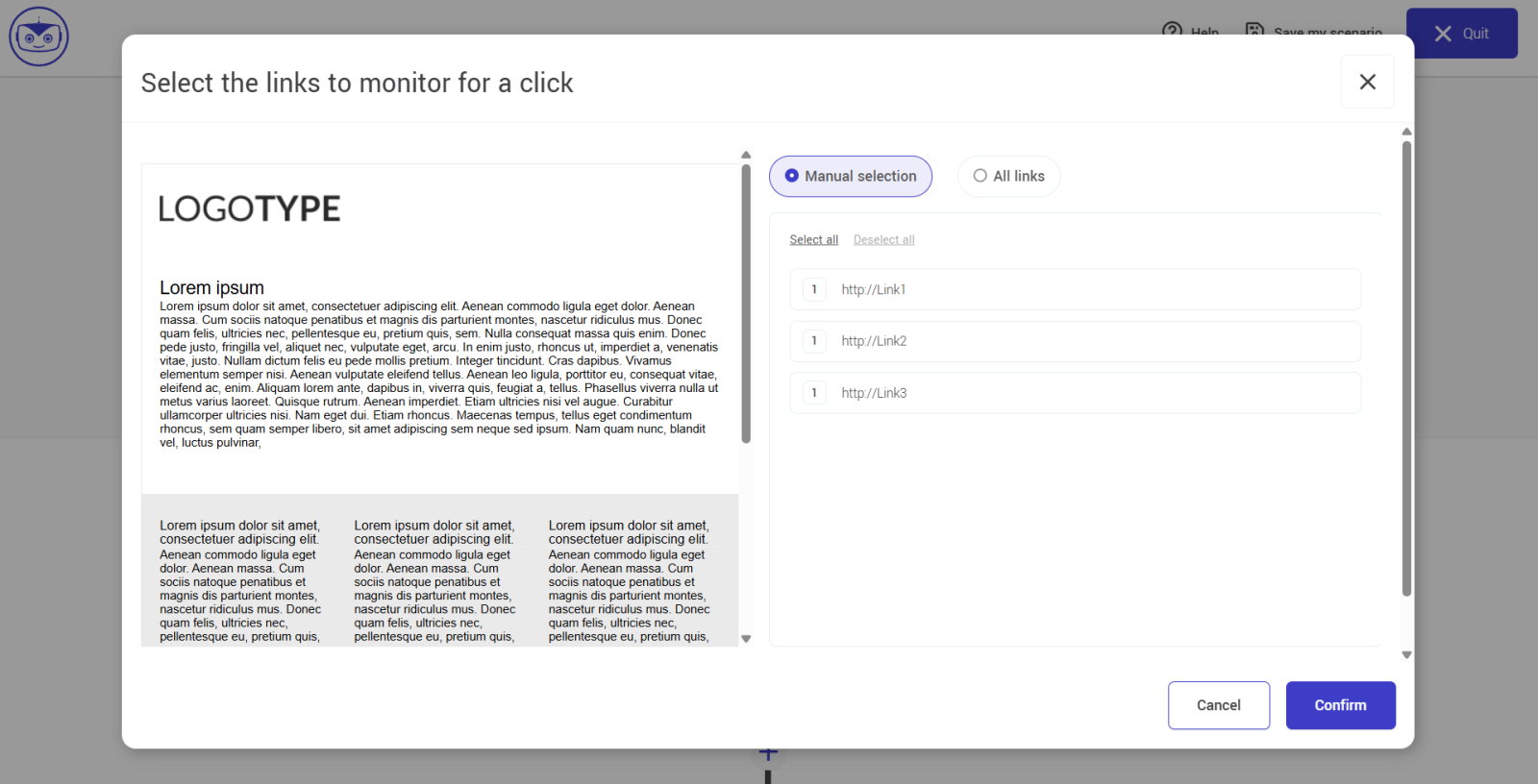
Task: Pick the http://Link2 entry
Action: (x=1075, y=341)
